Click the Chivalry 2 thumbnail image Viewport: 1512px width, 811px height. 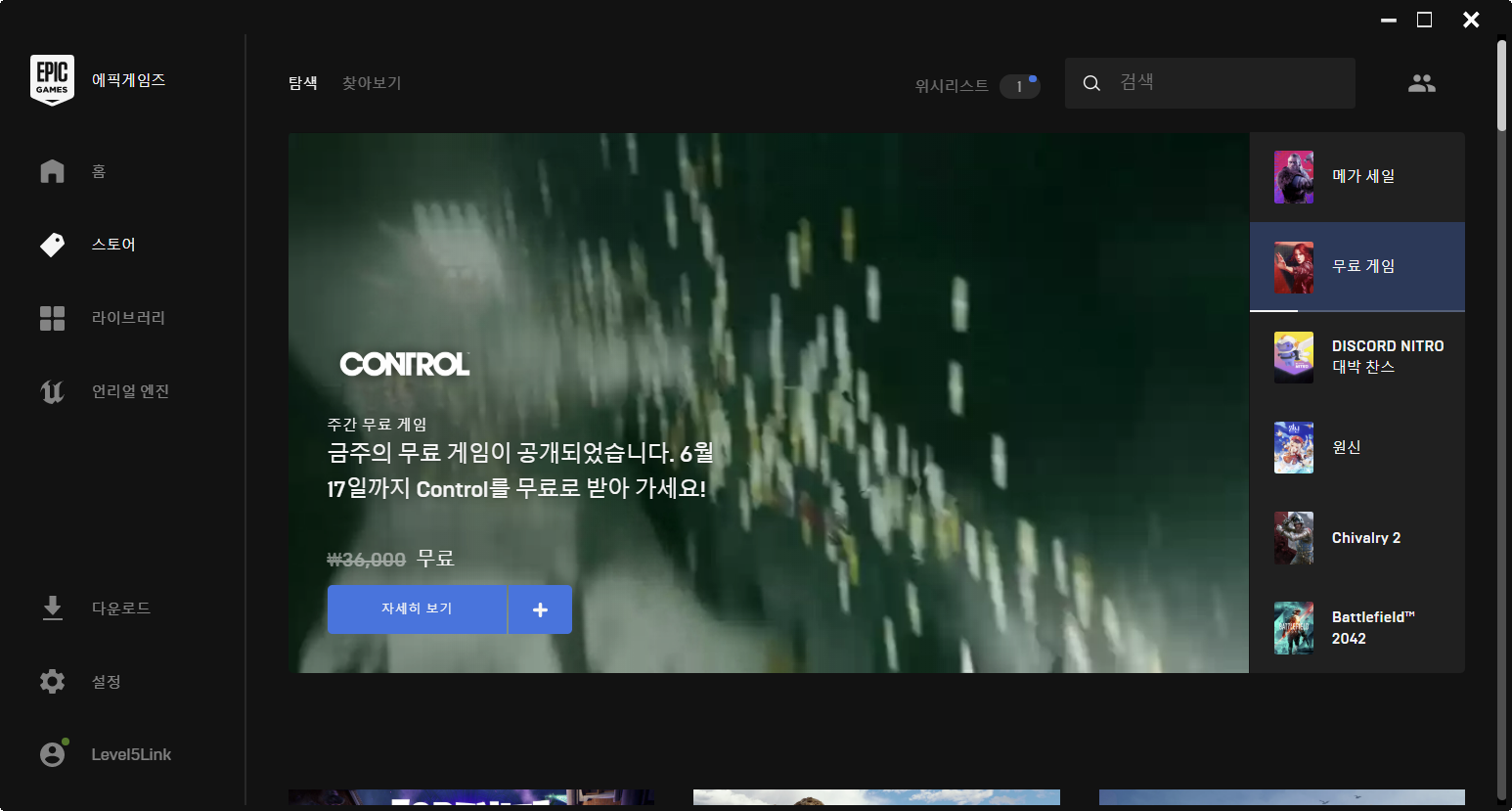click(1294, 538)
